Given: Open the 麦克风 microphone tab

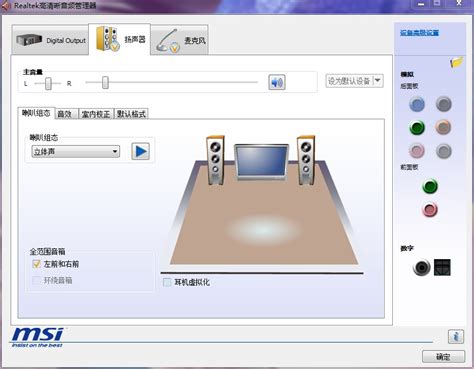Looking at the screenshot, I should pyautogui.click(x=180, y=40).
